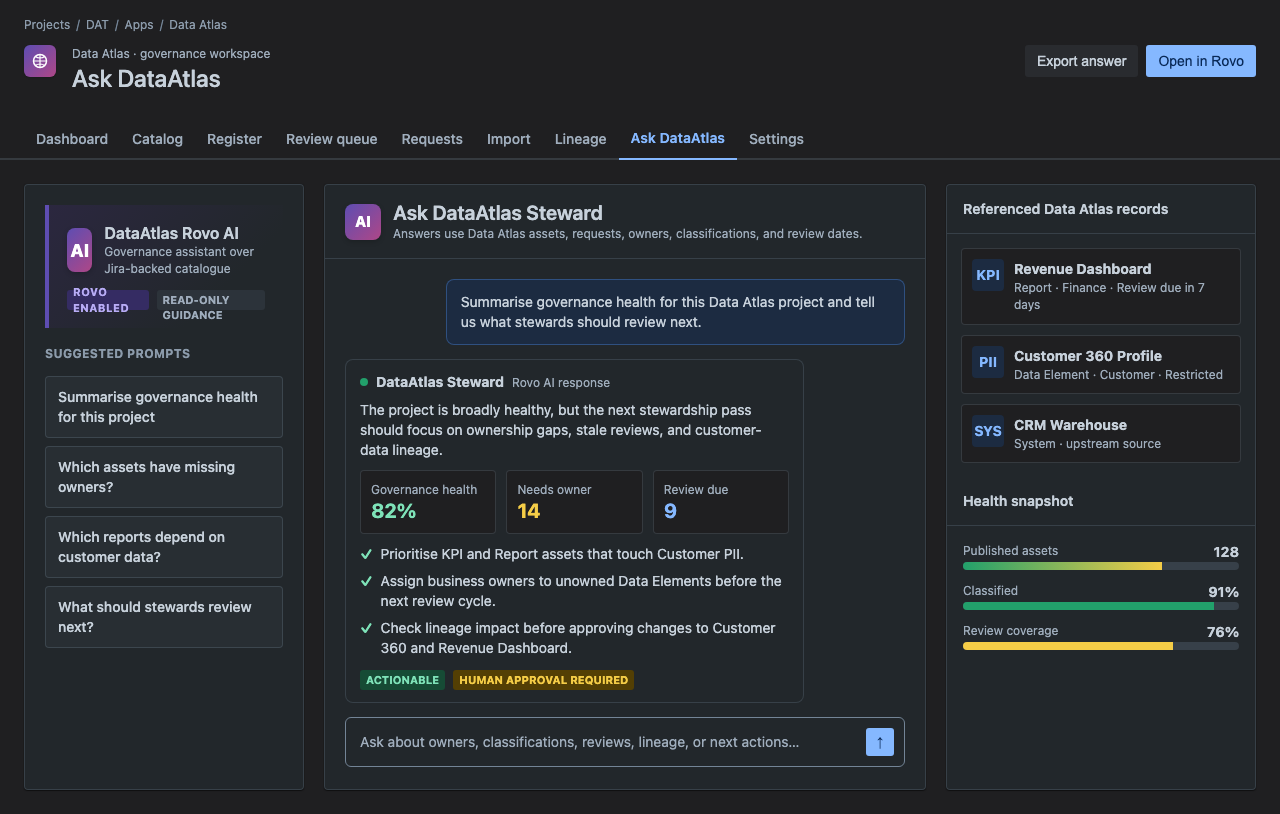
Task: Choose prompt Summarise governance health for this project
Action: pyautogui.click(x=164, y=407)
